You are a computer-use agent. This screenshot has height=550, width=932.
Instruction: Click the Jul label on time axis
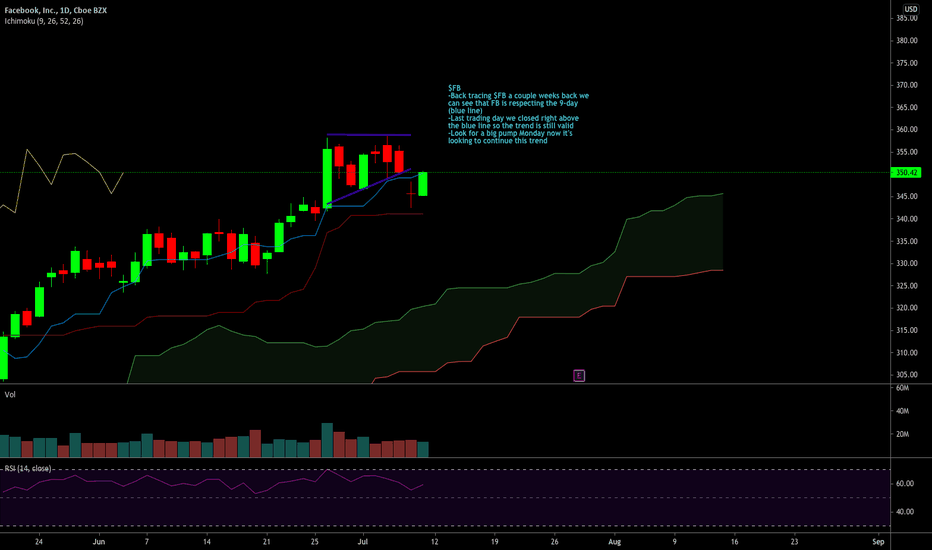click(363, 542)
